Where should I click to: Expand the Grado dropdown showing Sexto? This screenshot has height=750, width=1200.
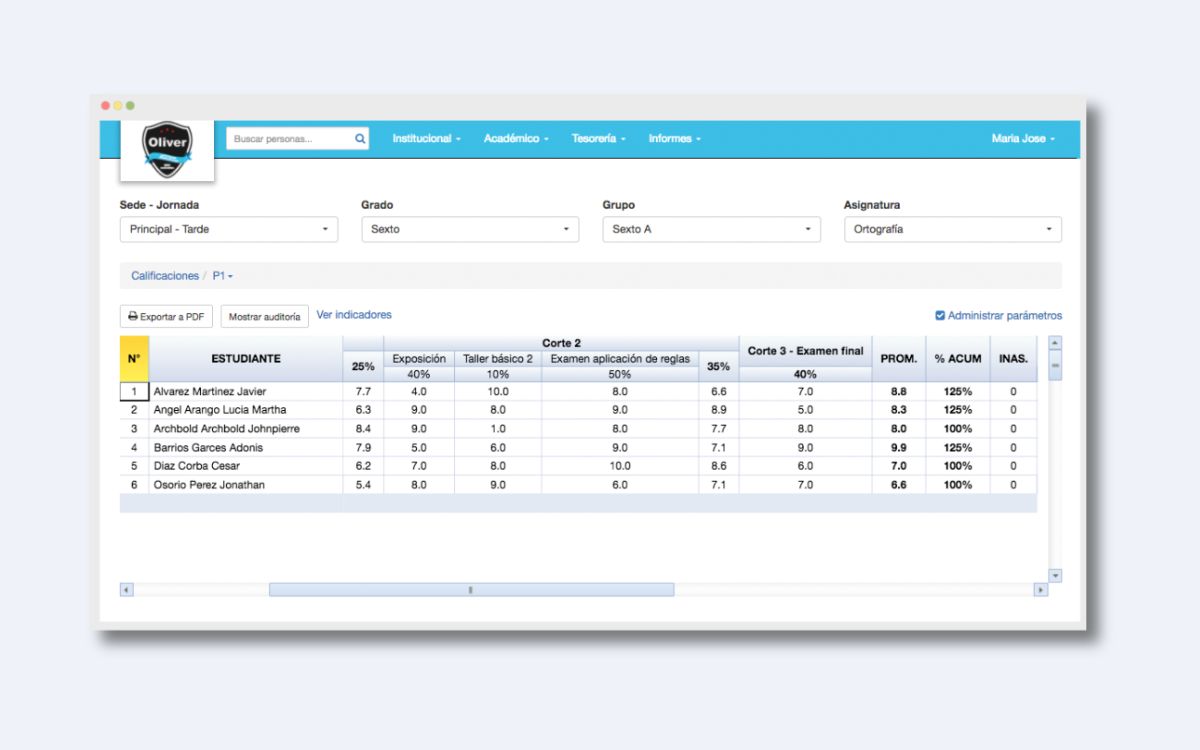point(470,229)
